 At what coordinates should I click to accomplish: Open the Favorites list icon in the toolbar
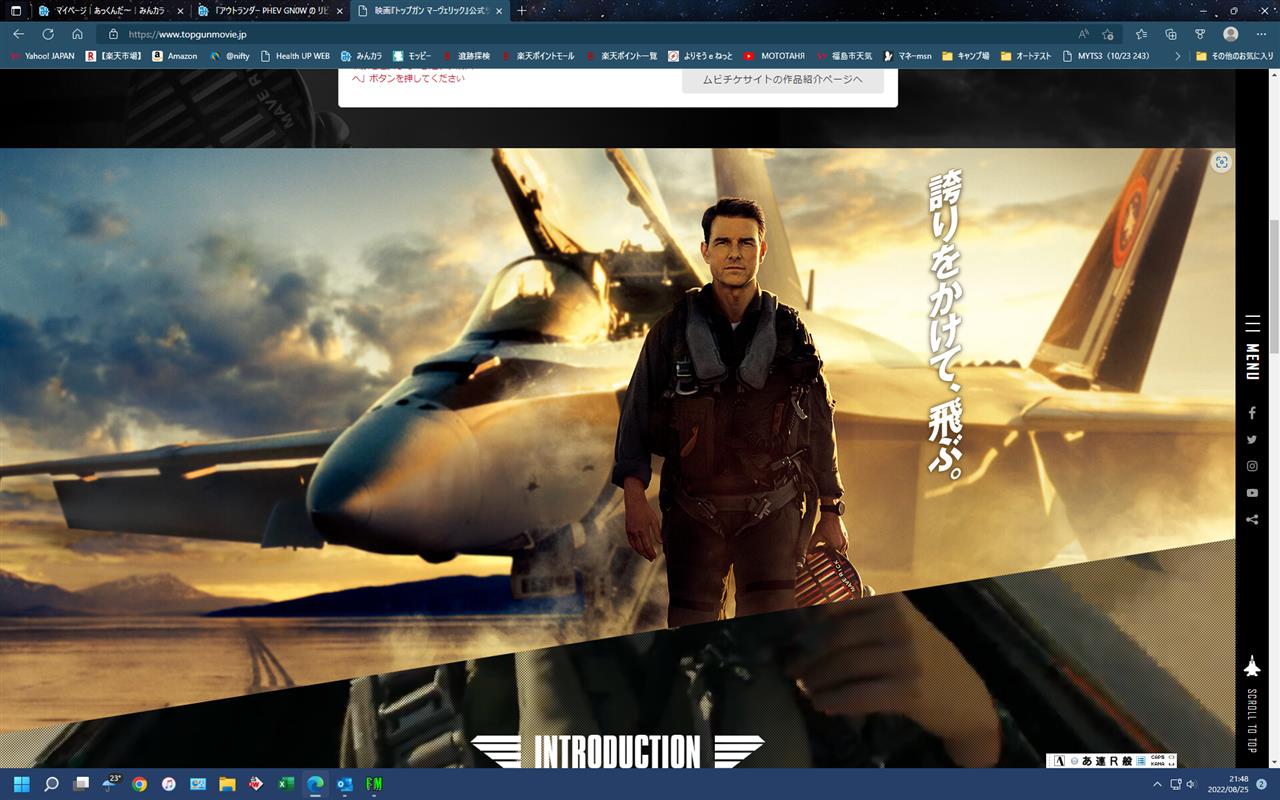[x=1142, y=34]
